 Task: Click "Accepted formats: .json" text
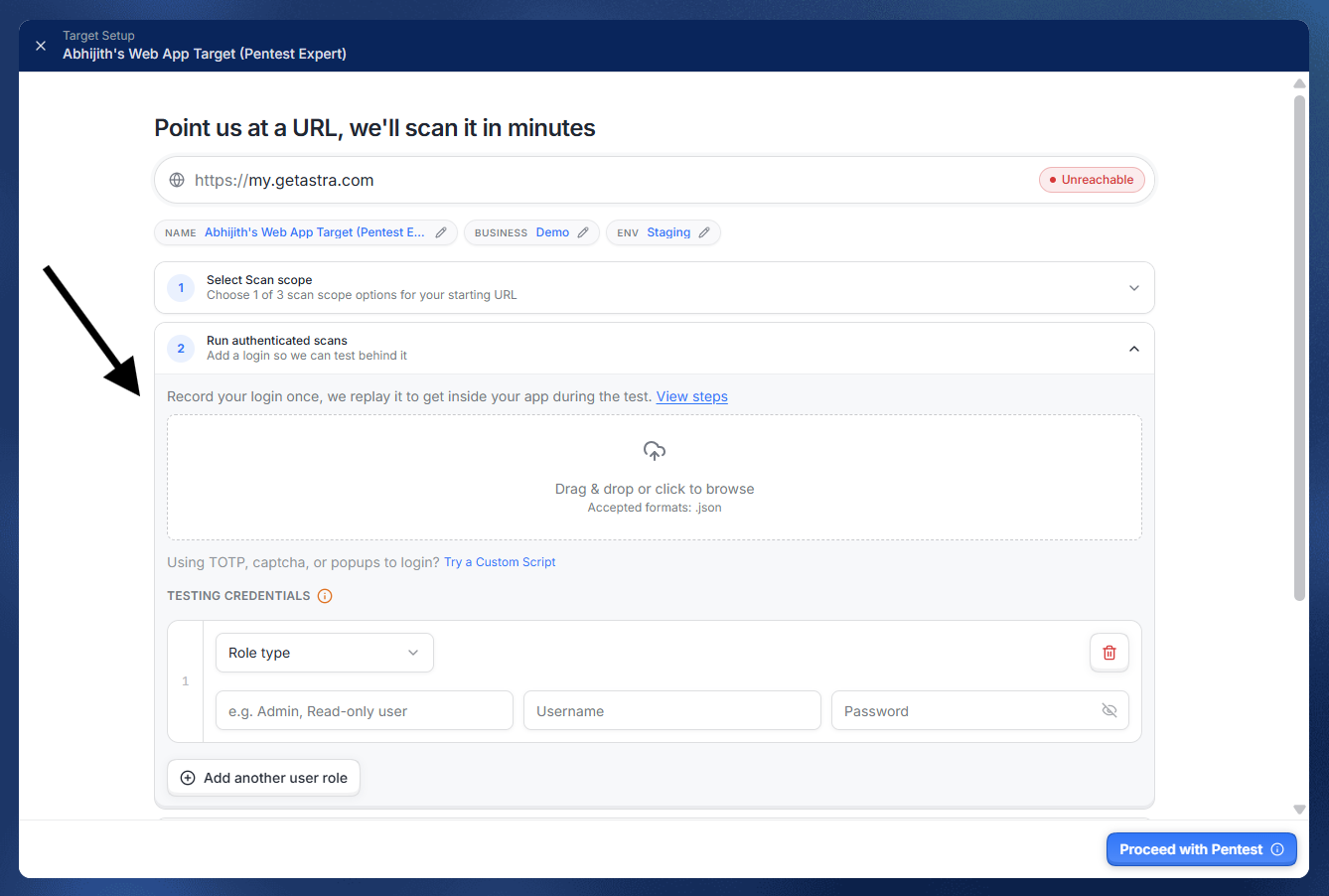click(x=655, y=508)
